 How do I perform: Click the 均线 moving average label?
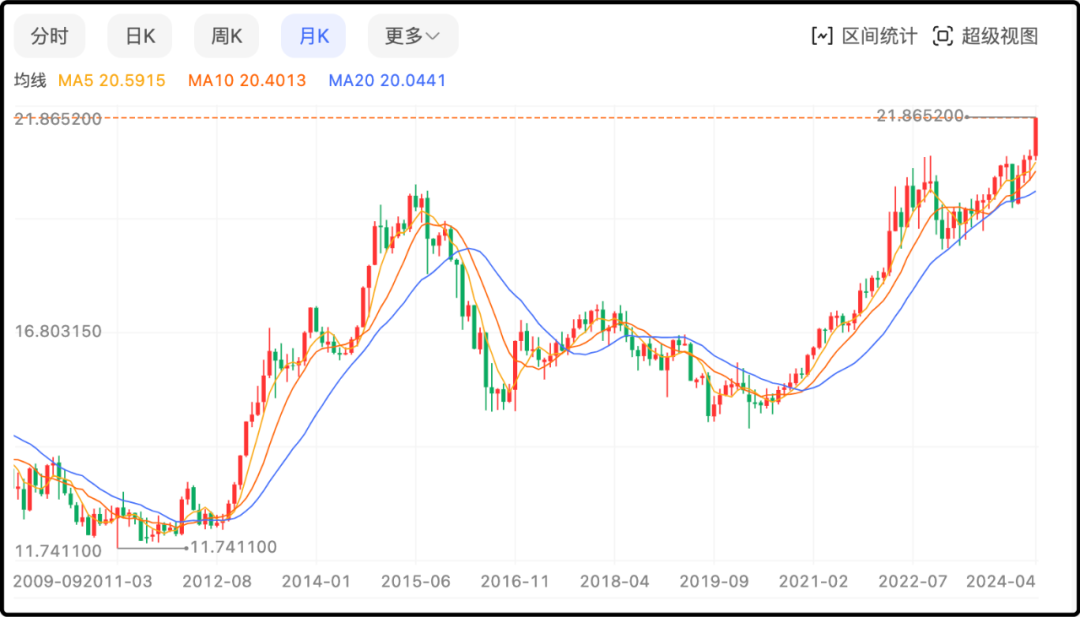pyautogui.click(x=30, y=80)
